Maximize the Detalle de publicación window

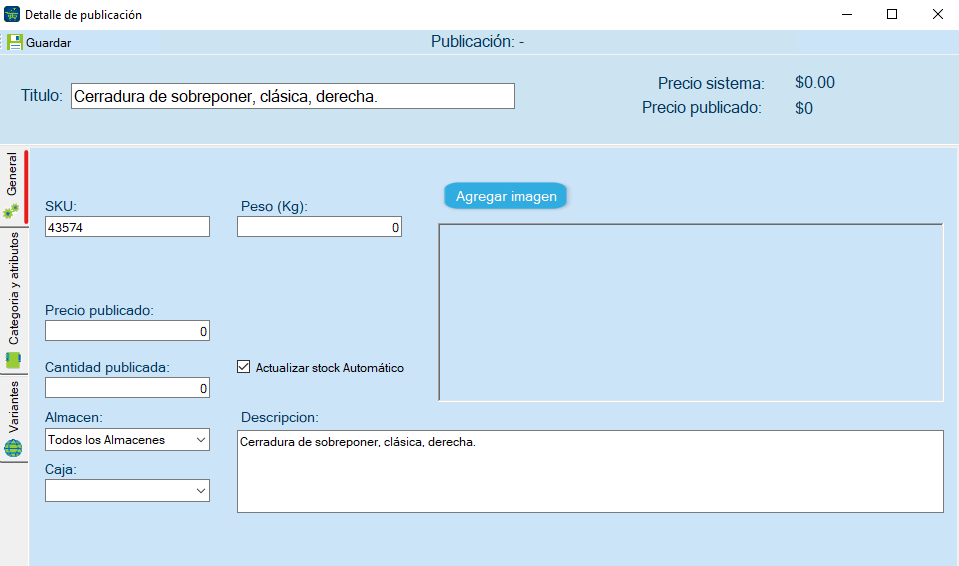(x=892, y=14)
